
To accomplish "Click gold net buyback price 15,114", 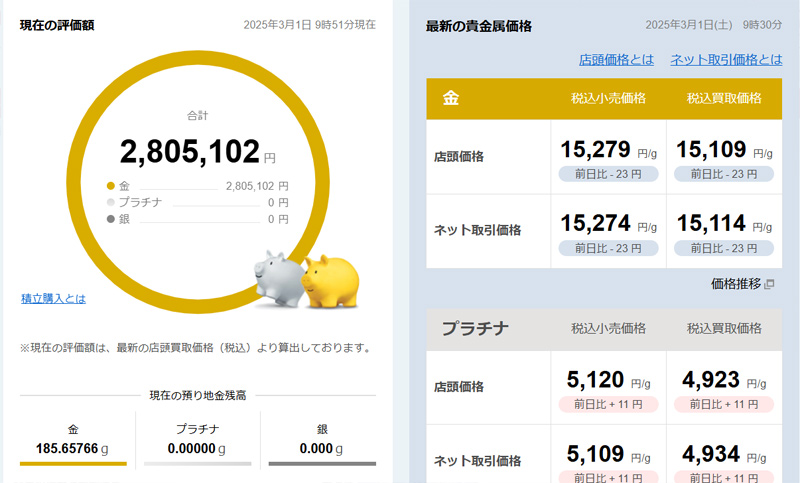I will [711, 223].
